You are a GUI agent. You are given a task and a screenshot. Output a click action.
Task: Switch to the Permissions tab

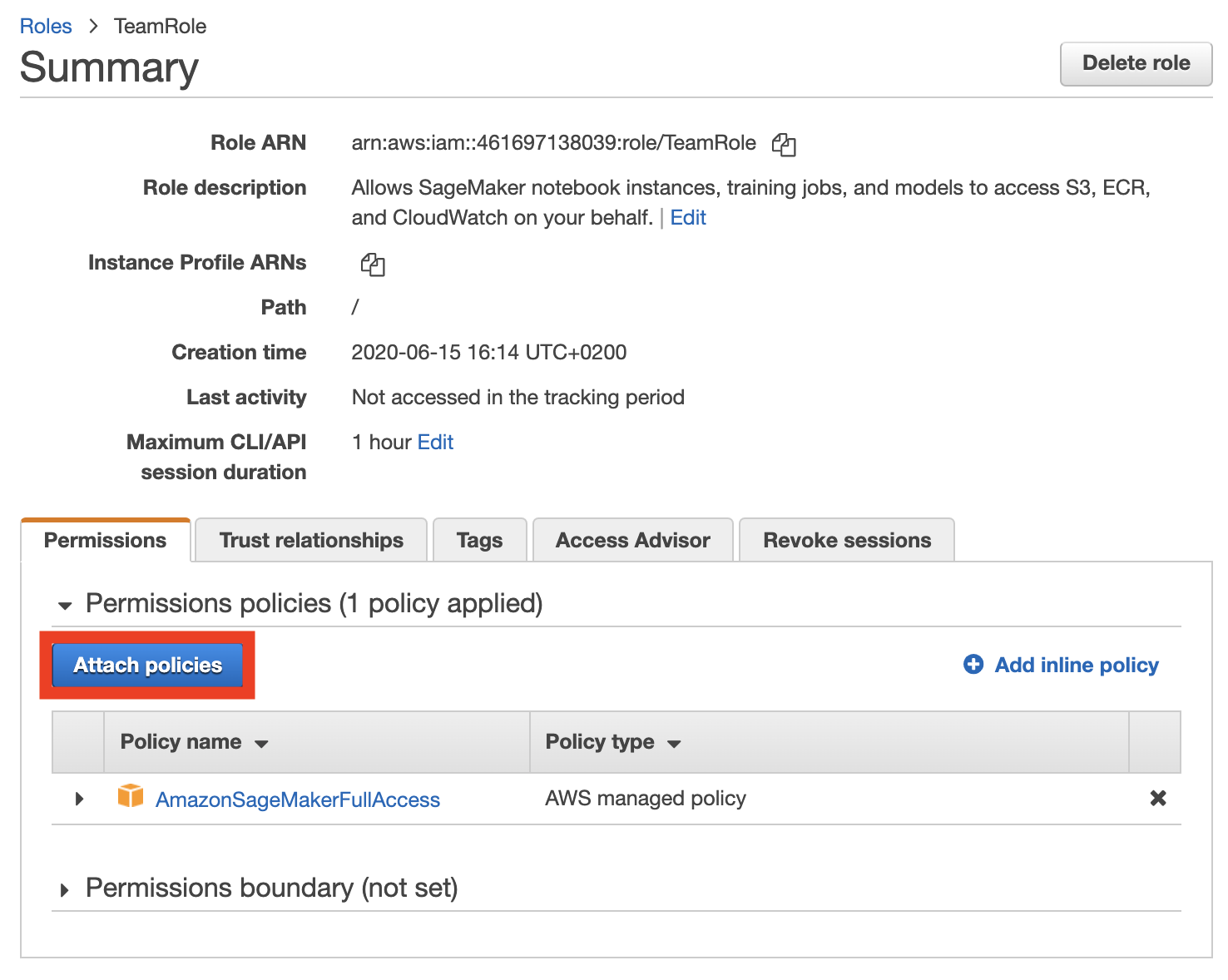[x=106, y=540]
